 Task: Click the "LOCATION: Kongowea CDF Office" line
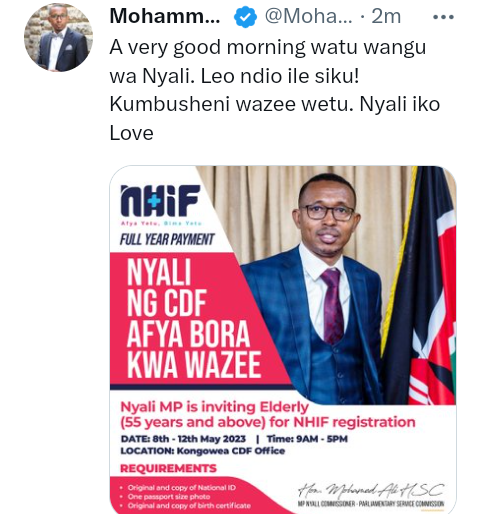click(x=203, y=451)
